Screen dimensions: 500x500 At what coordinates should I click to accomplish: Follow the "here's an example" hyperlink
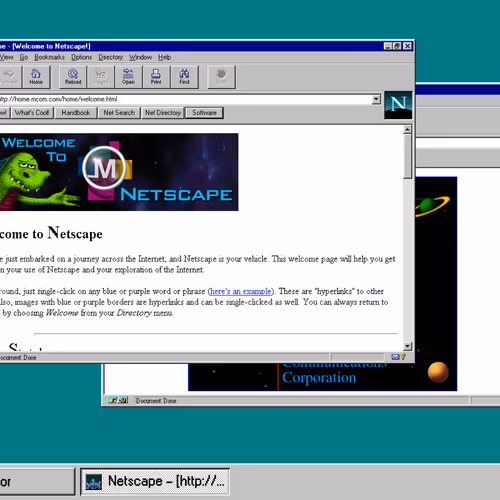(241, 291)
